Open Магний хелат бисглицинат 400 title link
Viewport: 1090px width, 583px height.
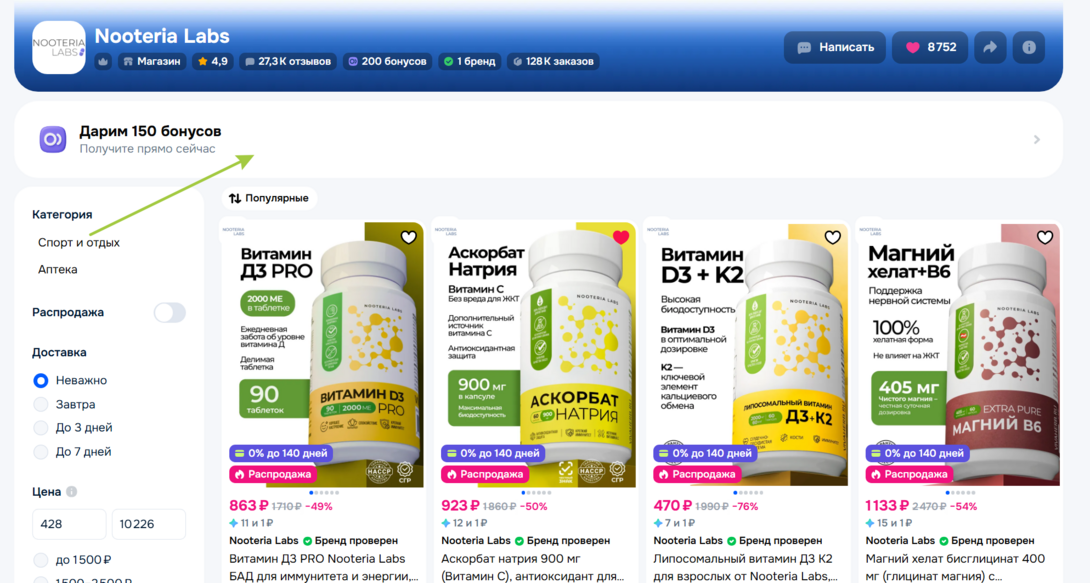pyautogui.click(x=955, y=567)
